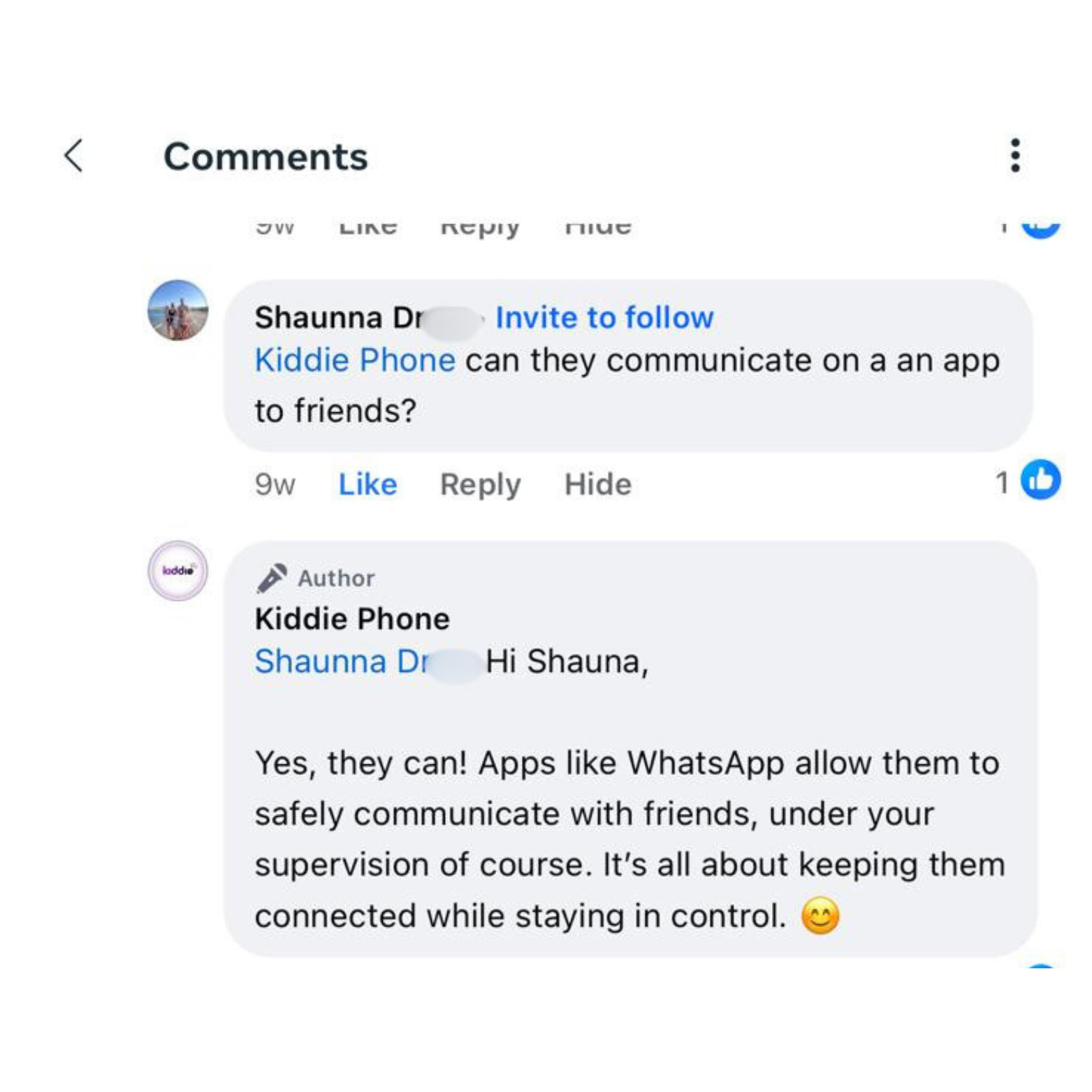Screen dimensions: 1092x1092
Task: Open the three-dot options menu
Action: pyautogui.click(x=1015, y=155)
